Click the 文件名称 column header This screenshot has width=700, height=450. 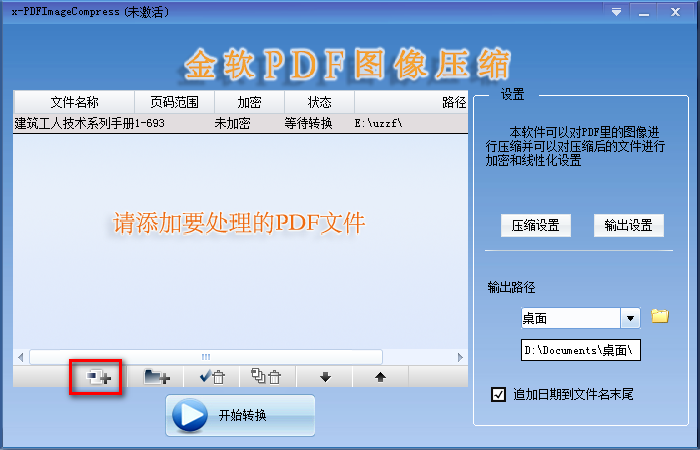pyautogui.click(x=75, y=102)
